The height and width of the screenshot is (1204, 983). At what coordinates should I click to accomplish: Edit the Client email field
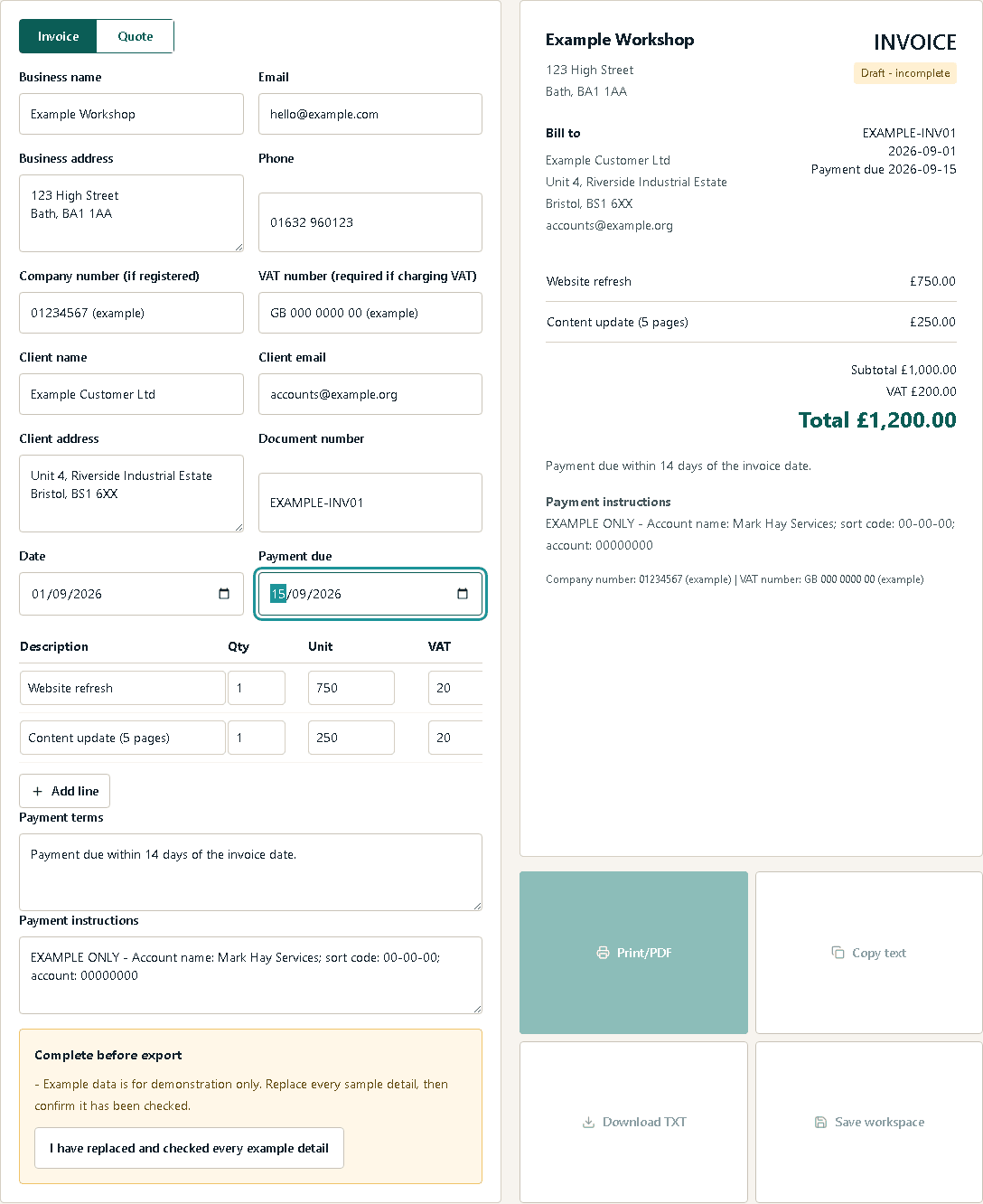click(370, 394)
